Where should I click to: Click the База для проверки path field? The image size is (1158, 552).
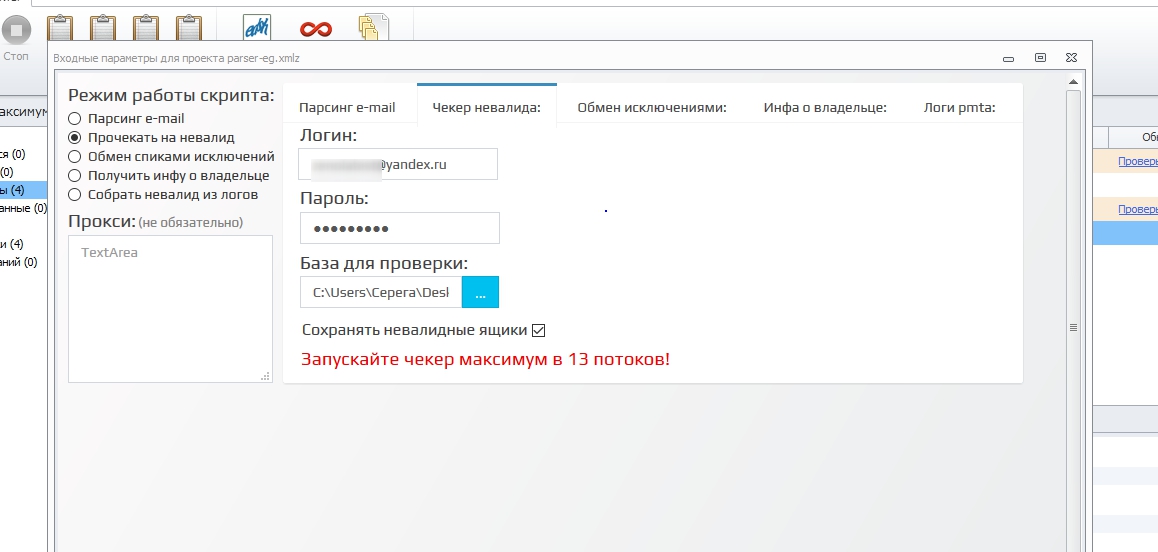(x=381, y=292)
